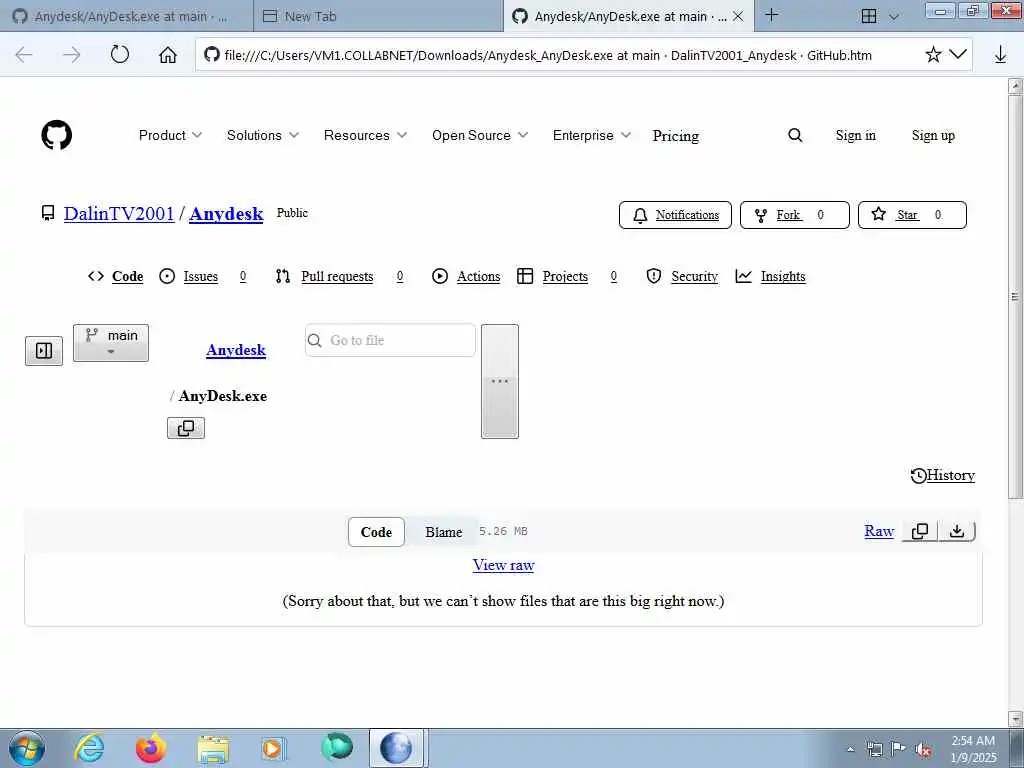Viewport: 1024px width, 768px height.
Task: Star the repository
Action: click(x=912, y=215)
